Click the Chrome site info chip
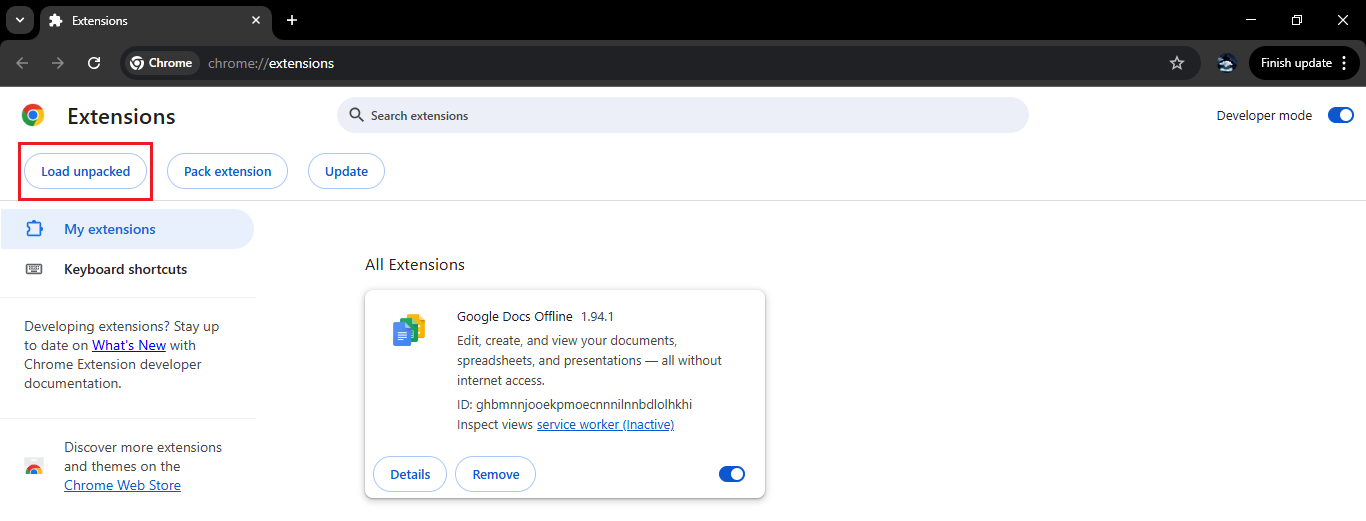Screen dimensions: 1366x521 pos(160,63)
